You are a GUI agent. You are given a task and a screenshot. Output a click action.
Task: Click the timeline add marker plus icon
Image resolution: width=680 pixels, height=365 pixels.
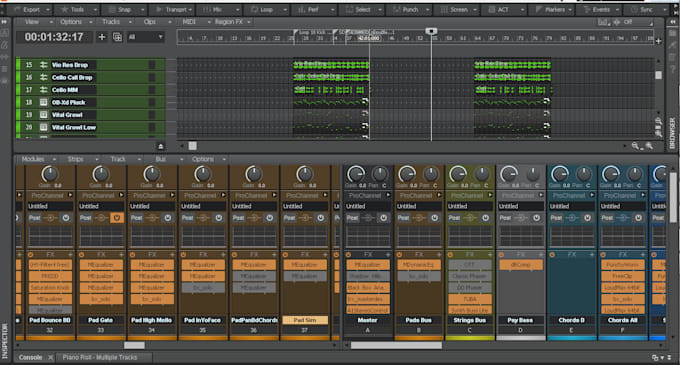coord(658,41)
